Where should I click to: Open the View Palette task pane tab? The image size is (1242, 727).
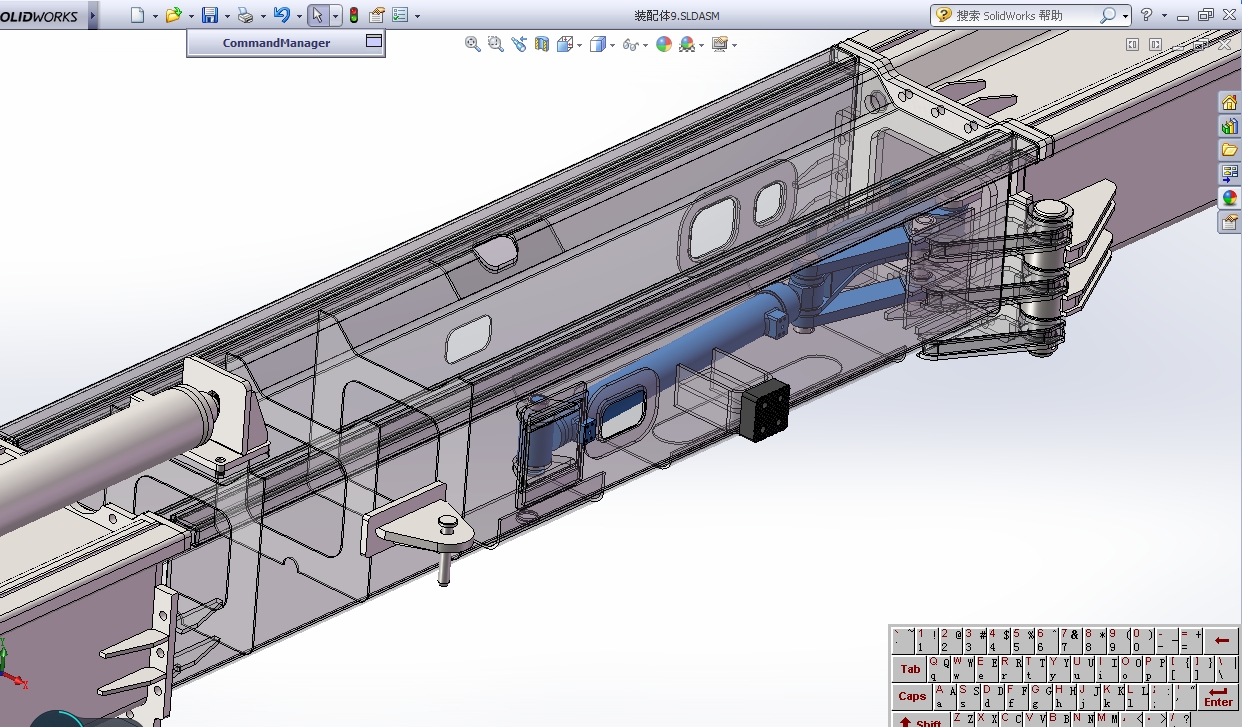[x=1229, y=174]
